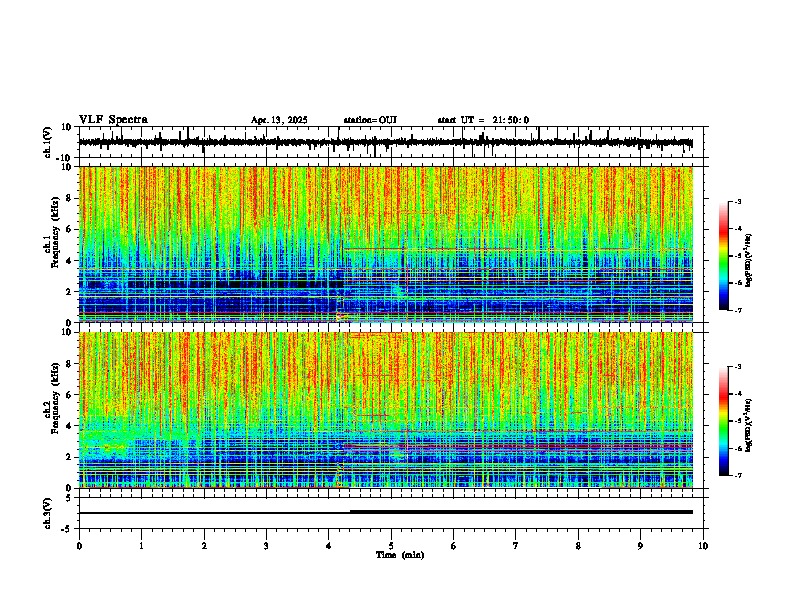Click time axis tick label '5'

(391, 546)
